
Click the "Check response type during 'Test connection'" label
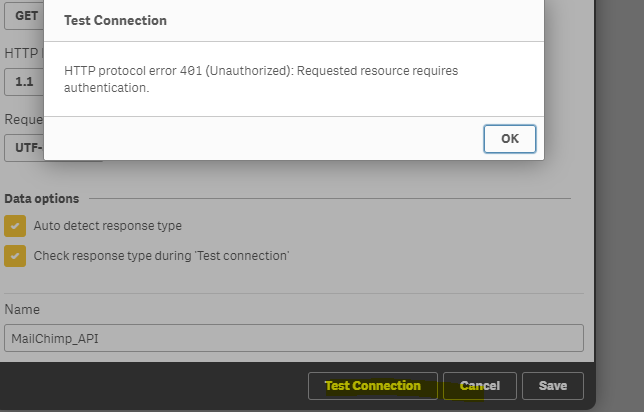point(161,256)
